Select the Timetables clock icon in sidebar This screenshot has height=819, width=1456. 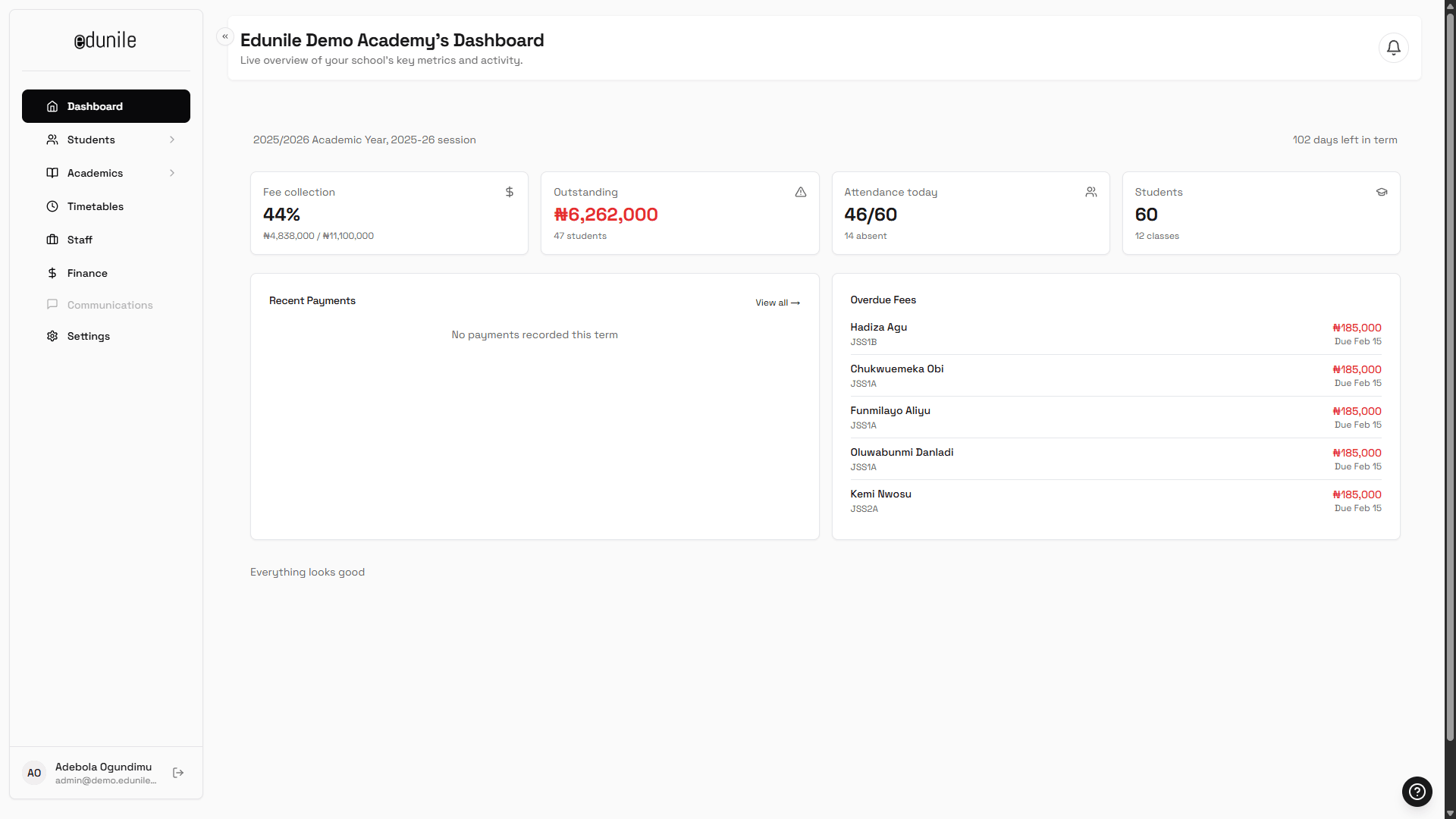[x=52, y=206]
